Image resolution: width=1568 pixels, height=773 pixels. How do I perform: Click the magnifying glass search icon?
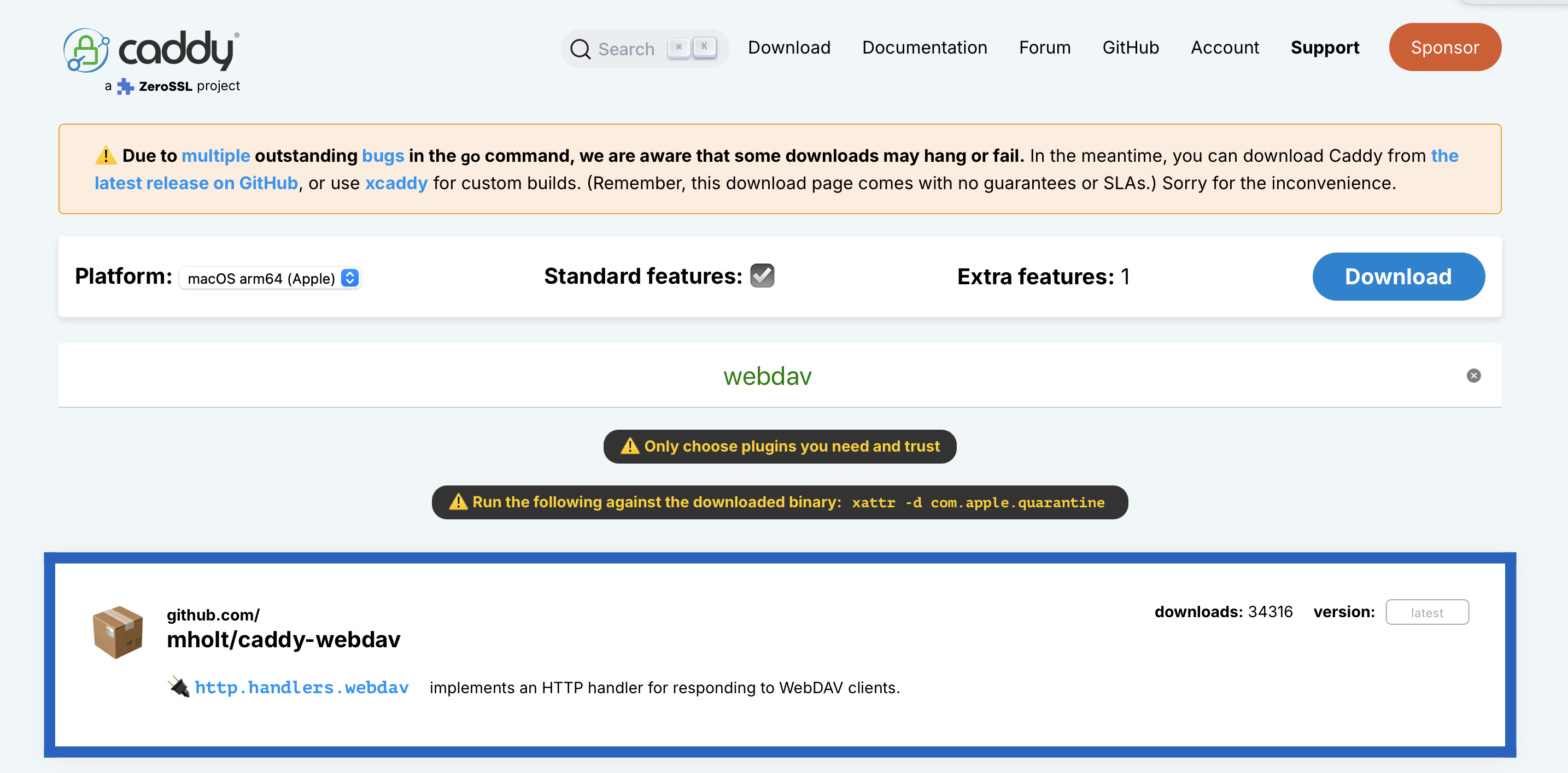pyautogui.click(x=580, y=49)
